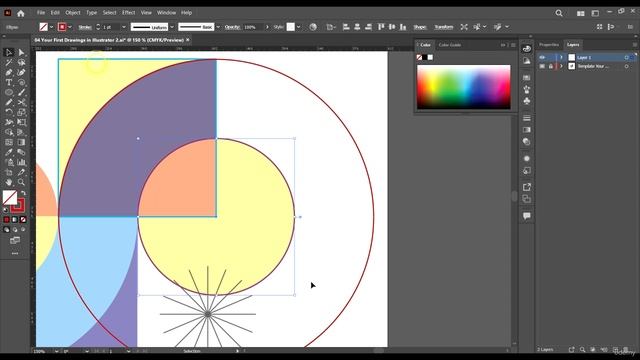Expand the Template layer contents
This screenshot has height=360, width=640.
[561, 66]
